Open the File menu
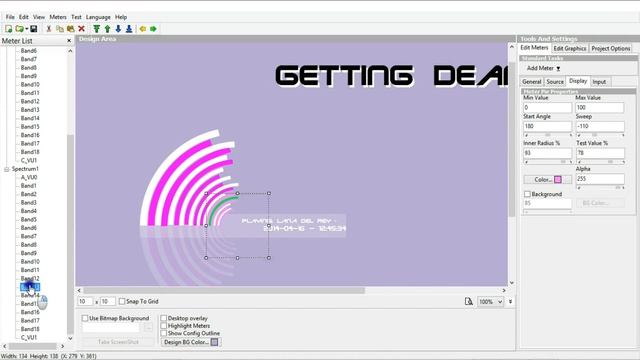The width and height of the screenshot is (640, 360). click(10, 17)
